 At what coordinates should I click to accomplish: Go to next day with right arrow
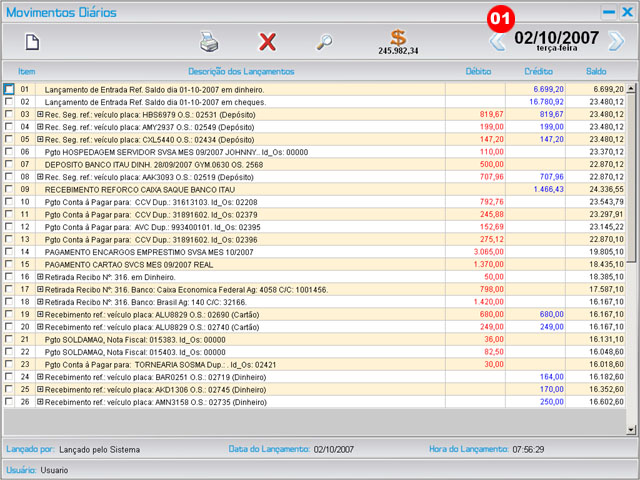(x=616, y=41)
